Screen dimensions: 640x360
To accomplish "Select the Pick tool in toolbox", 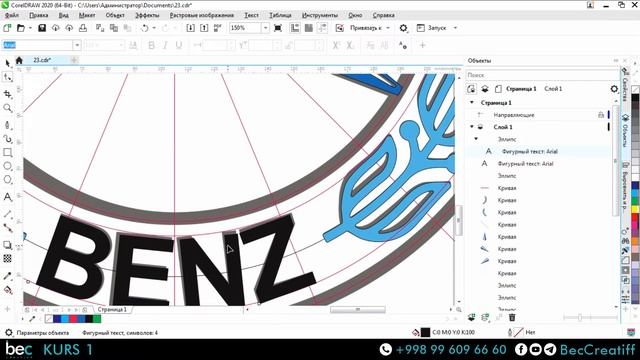I will pos(7,63).
